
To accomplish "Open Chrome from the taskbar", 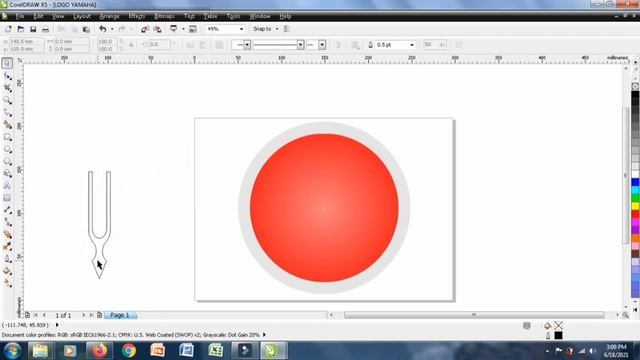I will click(129, 351).
